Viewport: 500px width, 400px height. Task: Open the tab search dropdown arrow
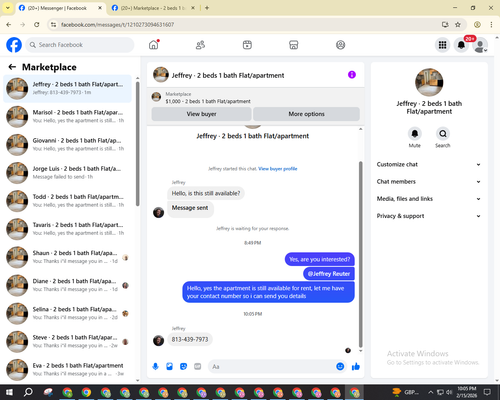click(8, 8)
